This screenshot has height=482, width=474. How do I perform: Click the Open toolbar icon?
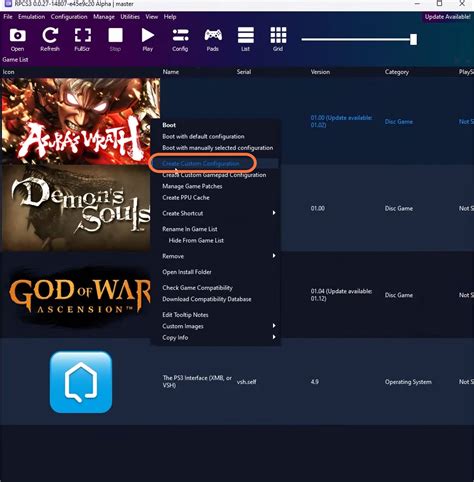pyautogui.click(x=17, y=40)
